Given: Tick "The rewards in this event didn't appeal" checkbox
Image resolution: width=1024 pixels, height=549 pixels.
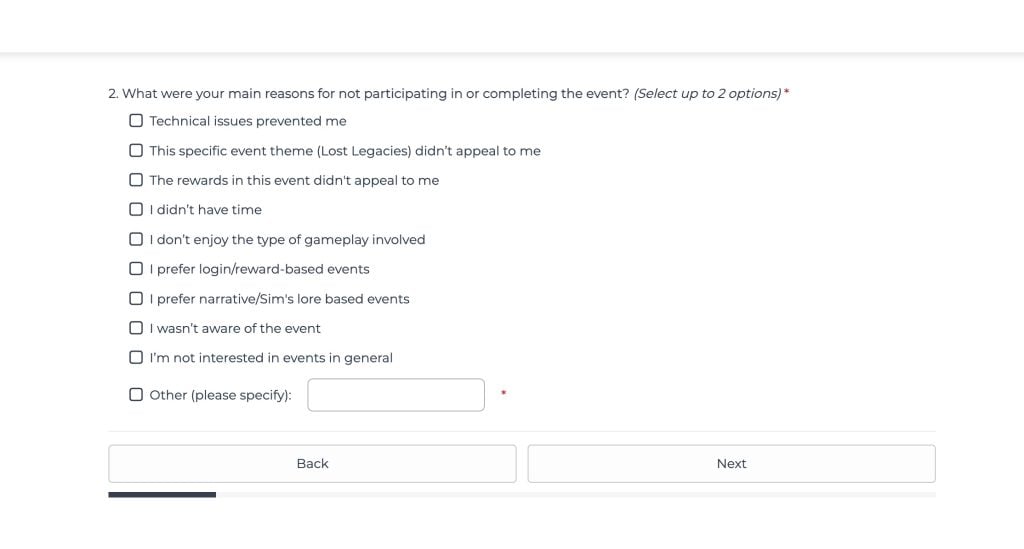Looking at the screenshot, I should [136, 180].
